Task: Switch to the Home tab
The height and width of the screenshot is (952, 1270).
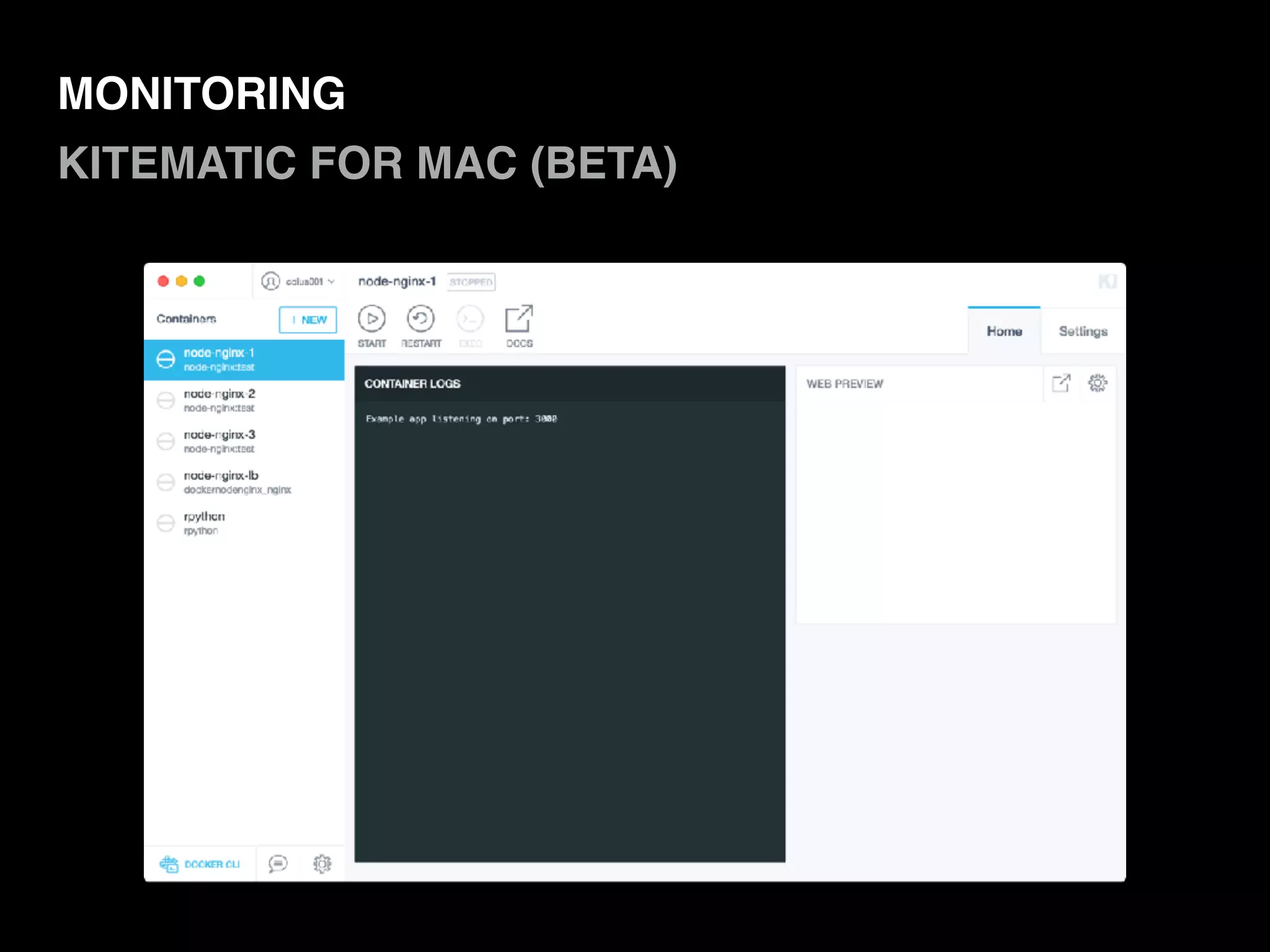Action: 1004,331
